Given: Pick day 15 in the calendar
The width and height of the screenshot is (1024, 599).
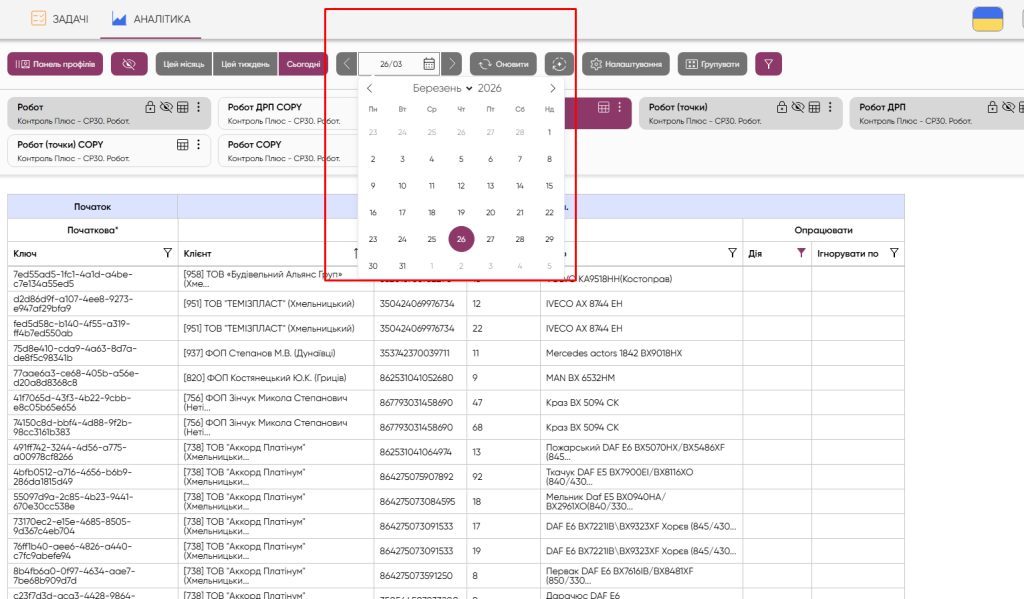Looking at the screenshot, I should point(549,186).
